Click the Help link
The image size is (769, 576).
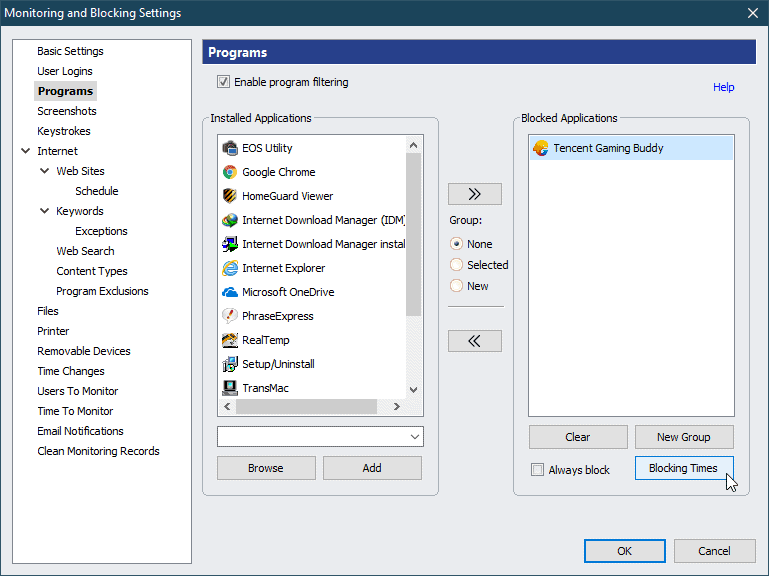coord(723,87)
